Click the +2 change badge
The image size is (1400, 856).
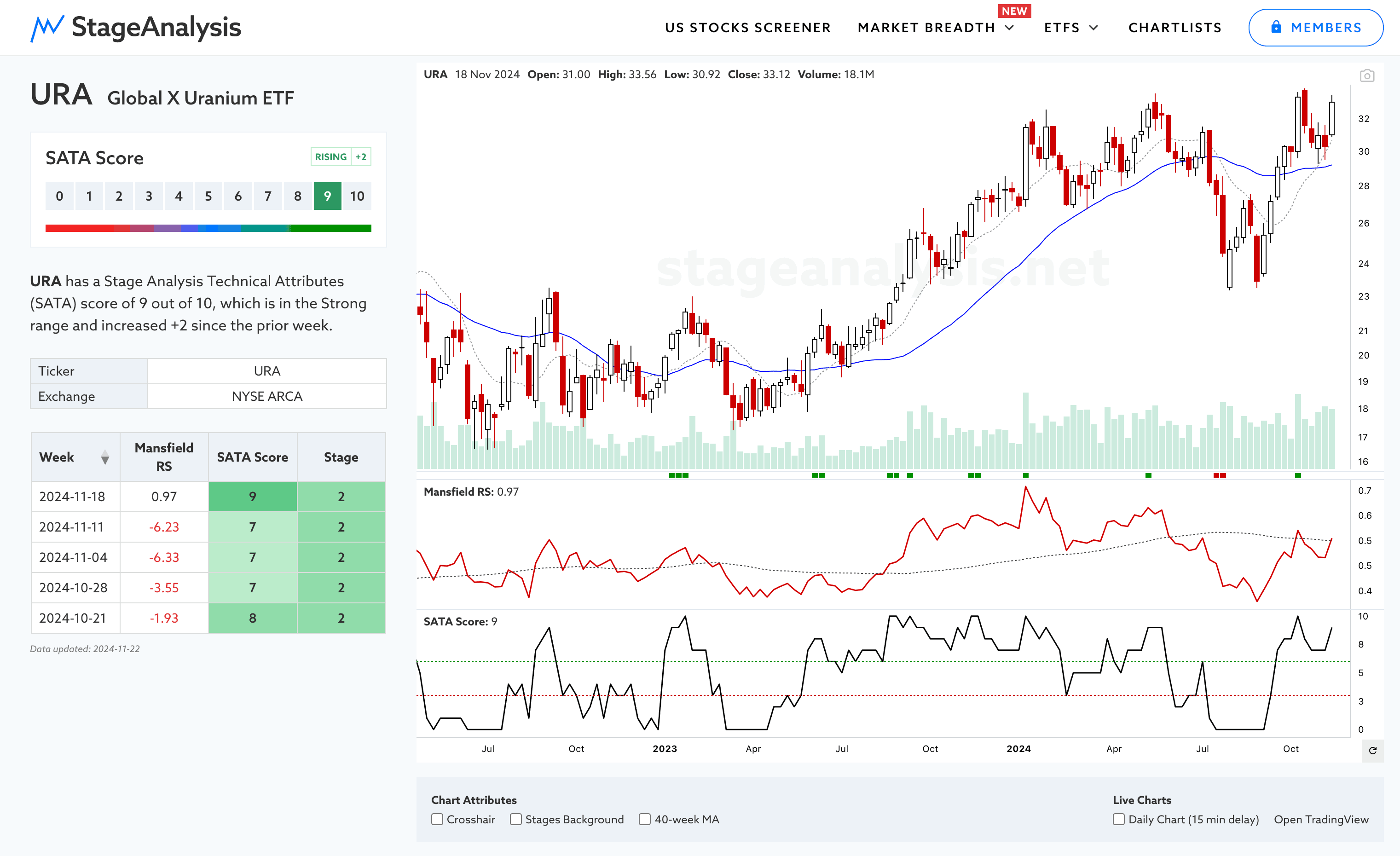pos(361,157)
